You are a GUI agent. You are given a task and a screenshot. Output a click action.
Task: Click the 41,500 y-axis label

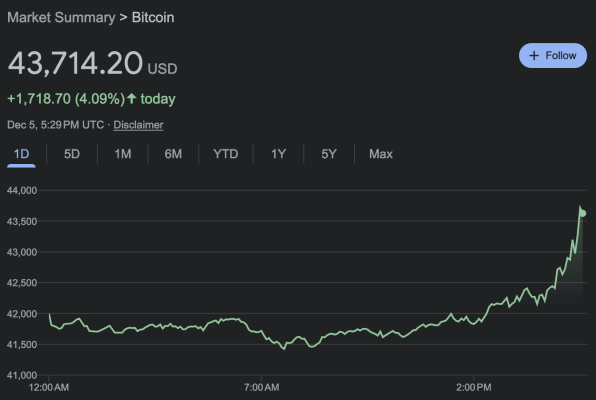click(22, 345)
